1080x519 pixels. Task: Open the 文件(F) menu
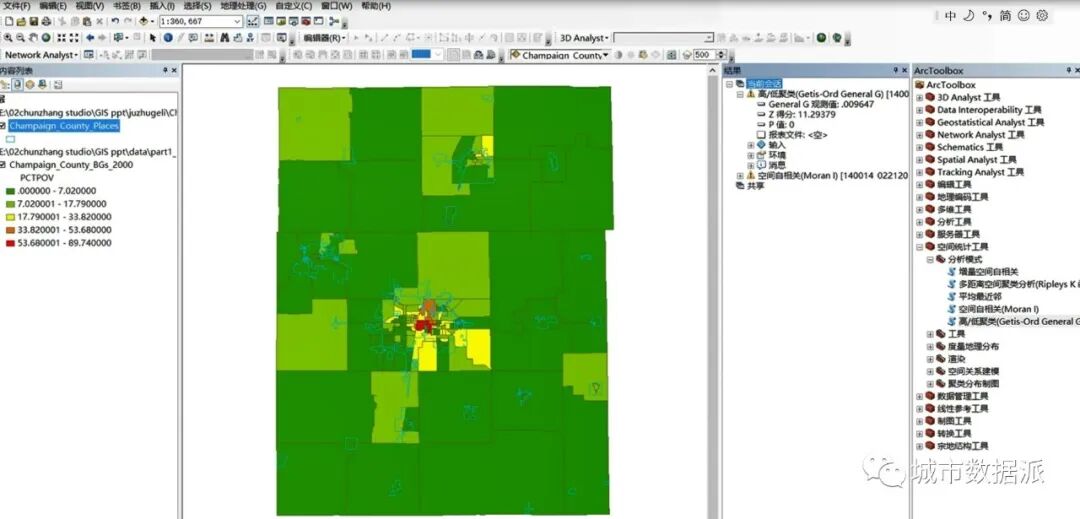click(x=17, y=6)
